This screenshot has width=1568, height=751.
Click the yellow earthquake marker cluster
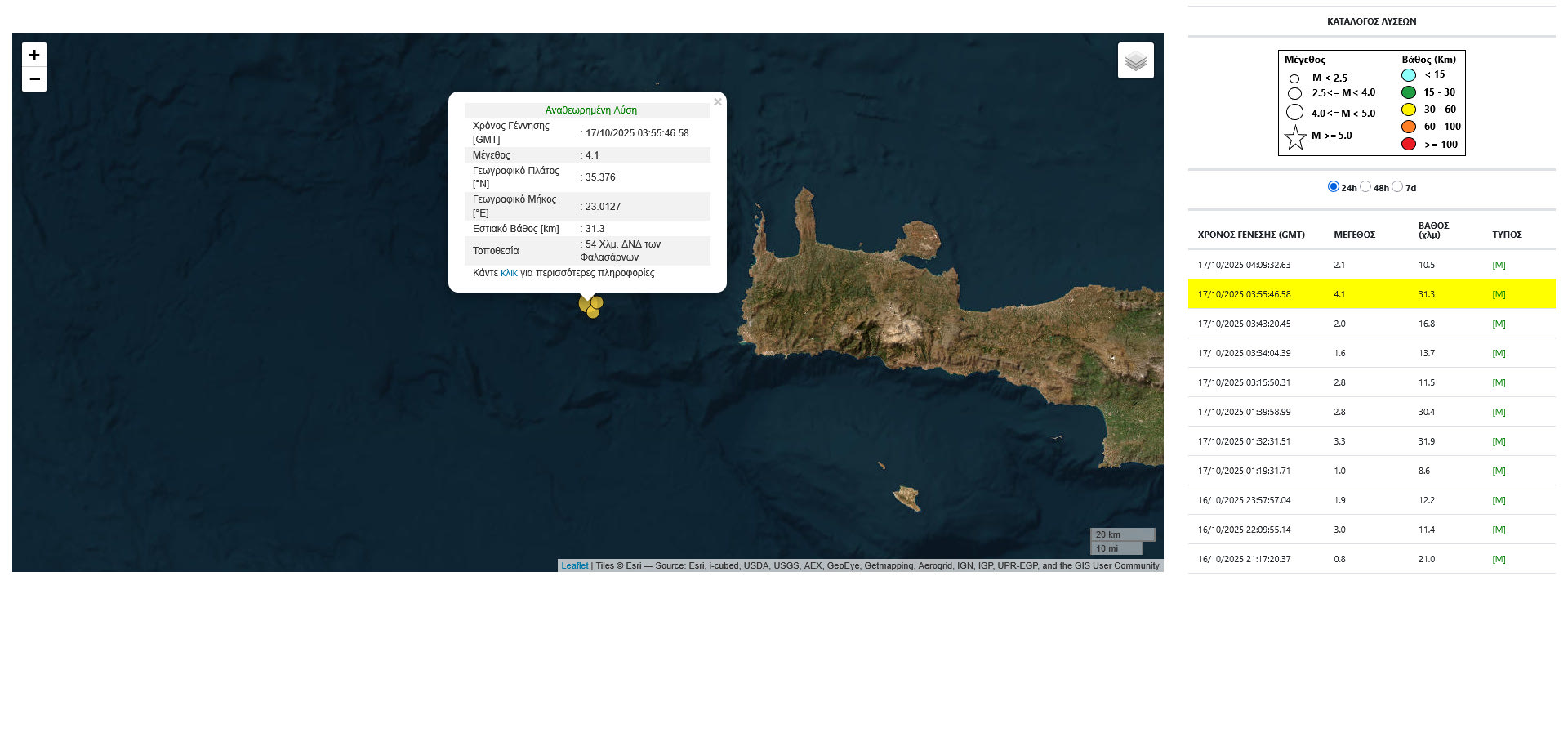[590, 306]
